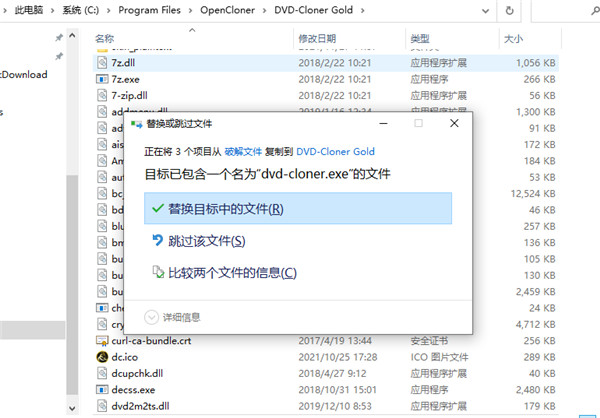
Task: Select the curl-ca-bundle.crt file name
Action: 151,341
